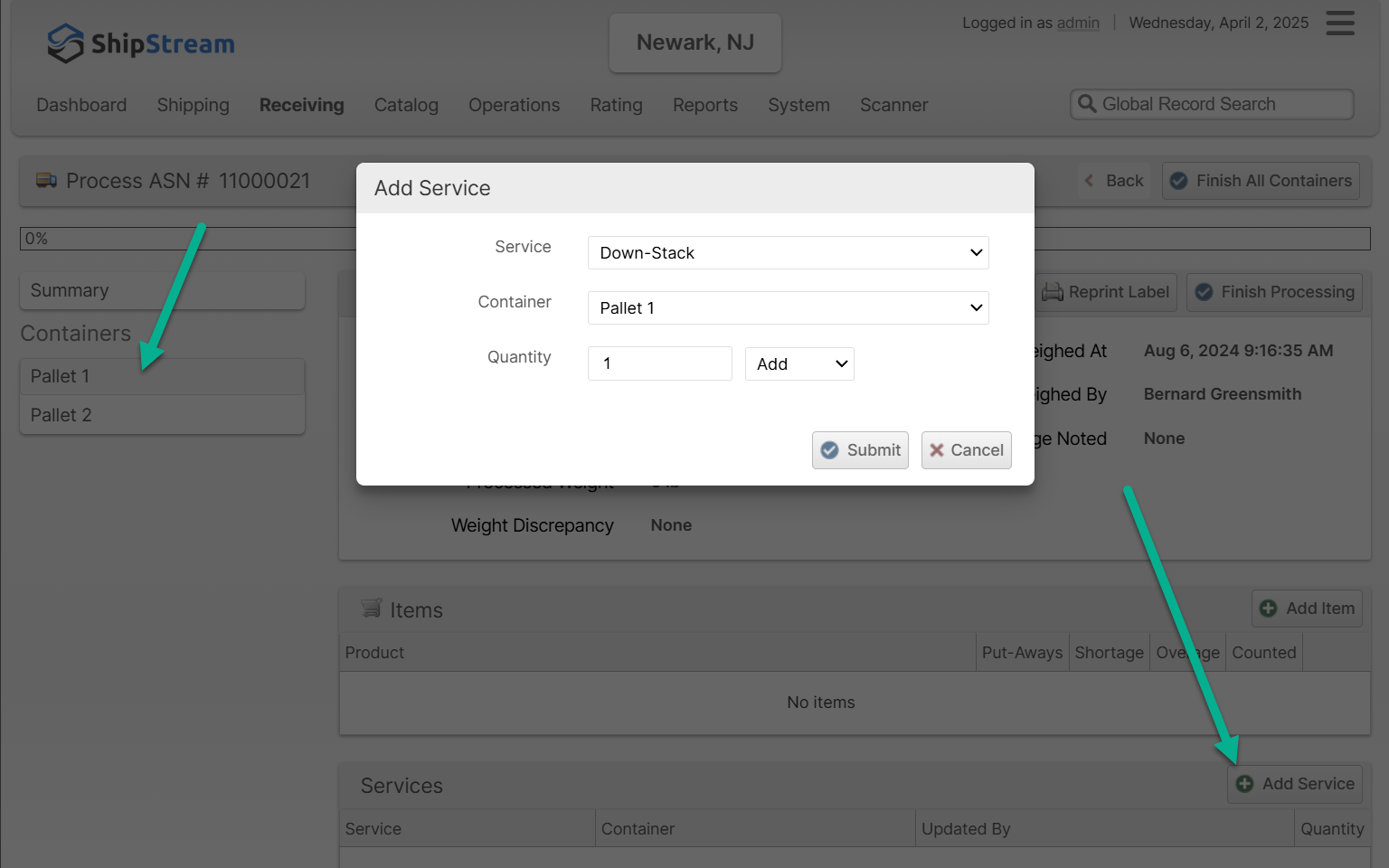Screen dimensions: 1389x868
Task: Open the Service dropdown showing Down-Stack
Action: (x=788, y=253)
